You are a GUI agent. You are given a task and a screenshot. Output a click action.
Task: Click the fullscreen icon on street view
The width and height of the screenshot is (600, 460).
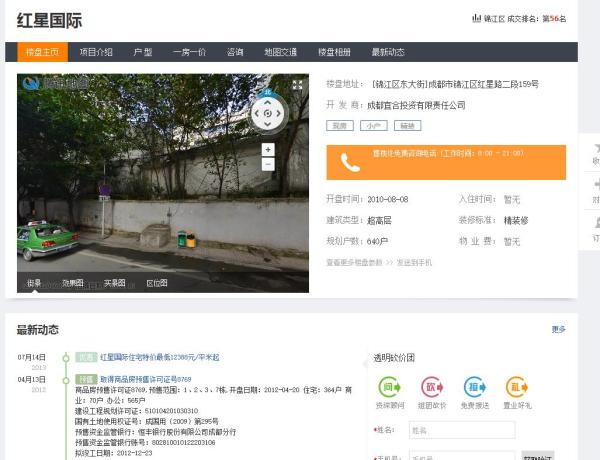click(297, 85)
